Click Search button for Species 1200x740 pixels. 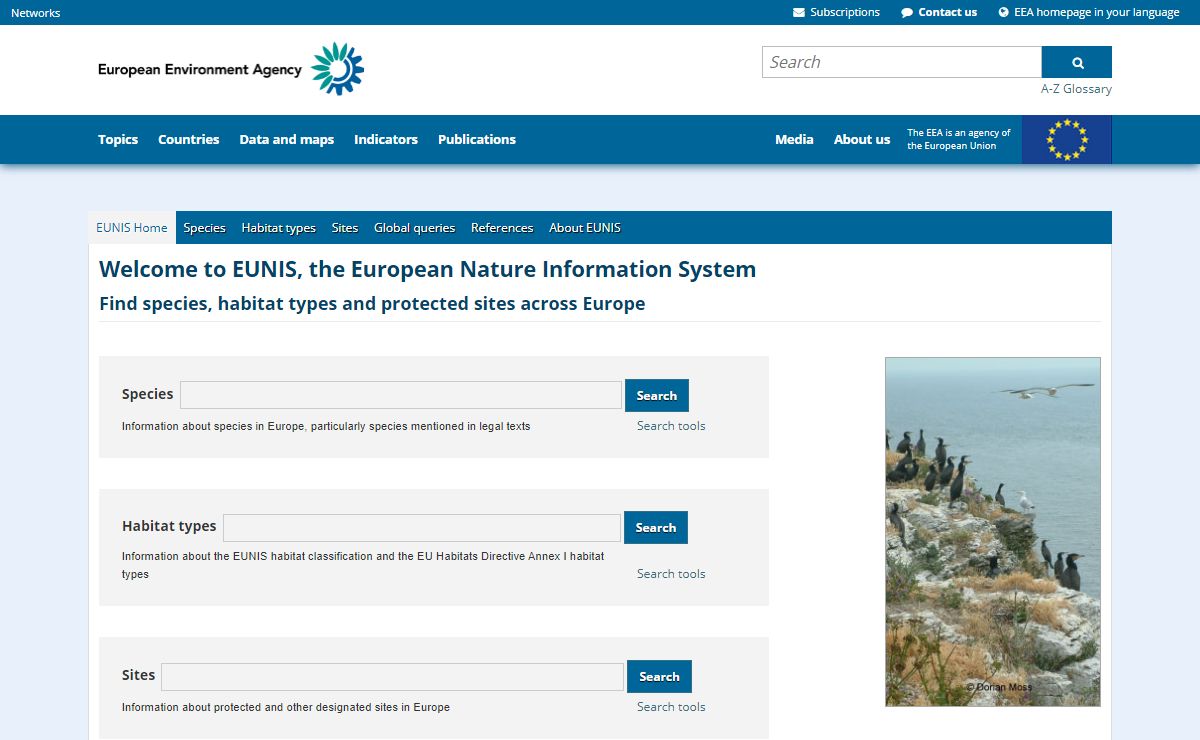(657, 396)
